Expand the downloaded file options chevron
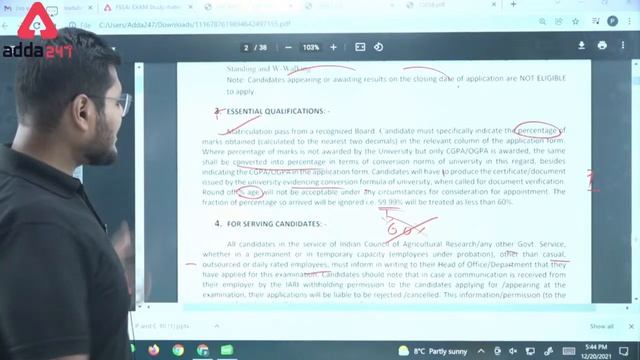Screen dimensions: 640x360 click(217, 326)
